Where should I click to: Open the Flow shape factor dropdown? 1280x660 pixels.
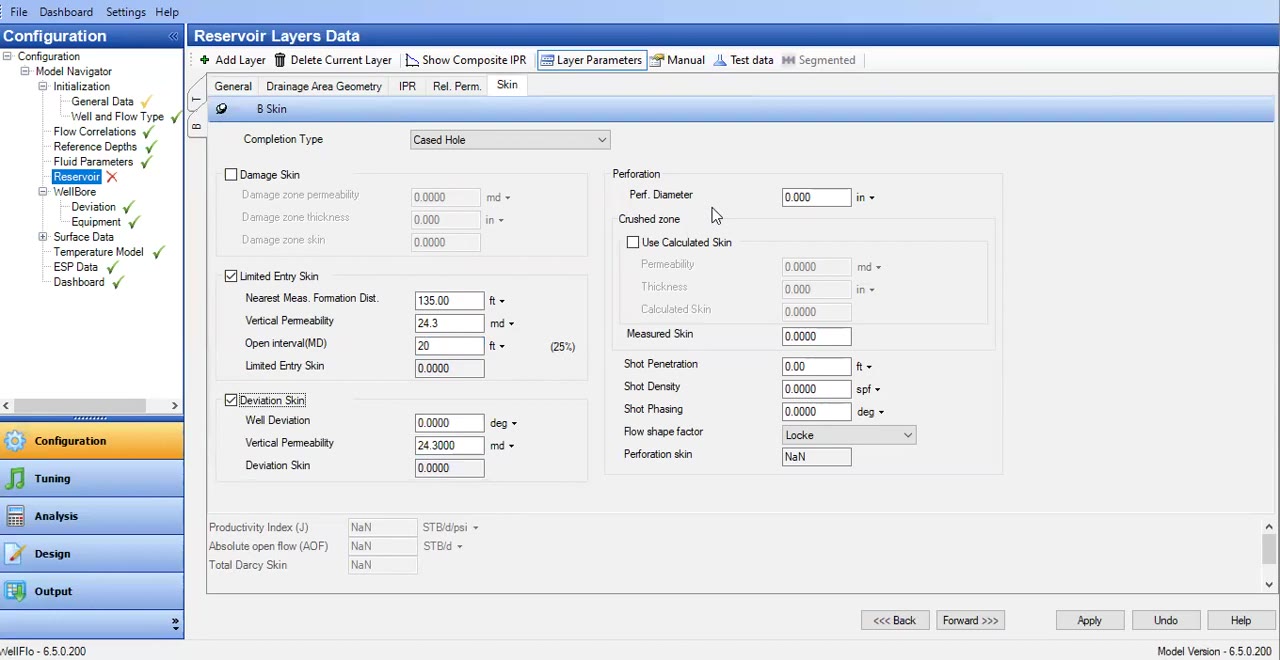tap(906, 434)
